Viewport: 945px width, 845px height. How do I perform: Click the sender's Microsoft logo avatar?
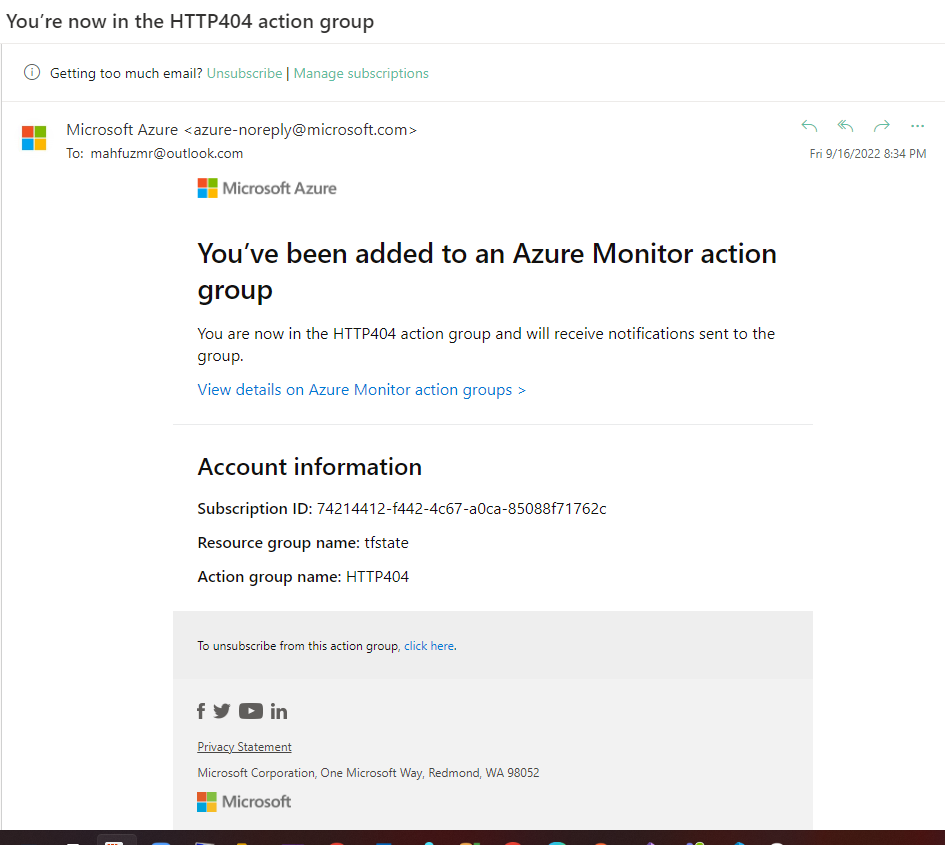[34, 137]
